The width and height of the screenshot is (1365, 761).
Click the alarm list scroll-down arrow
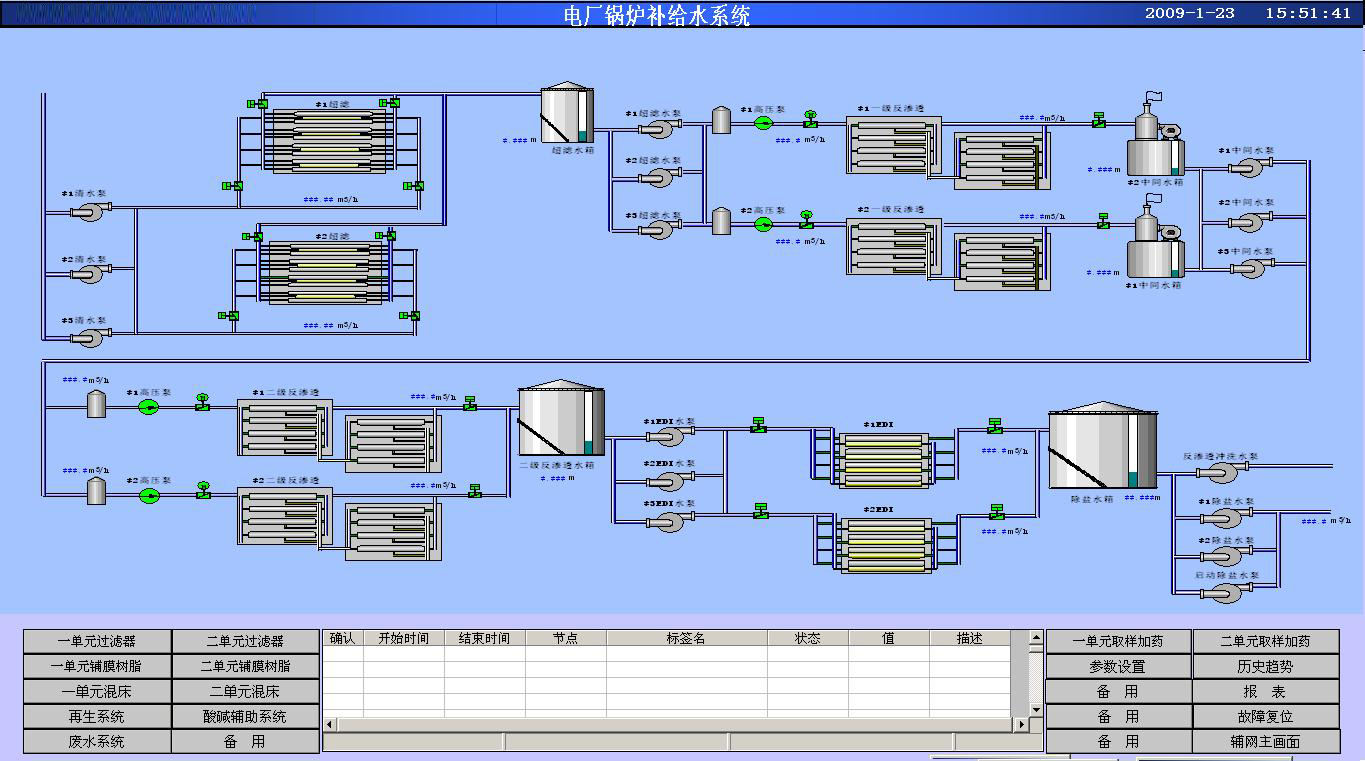coord(1036,710)
